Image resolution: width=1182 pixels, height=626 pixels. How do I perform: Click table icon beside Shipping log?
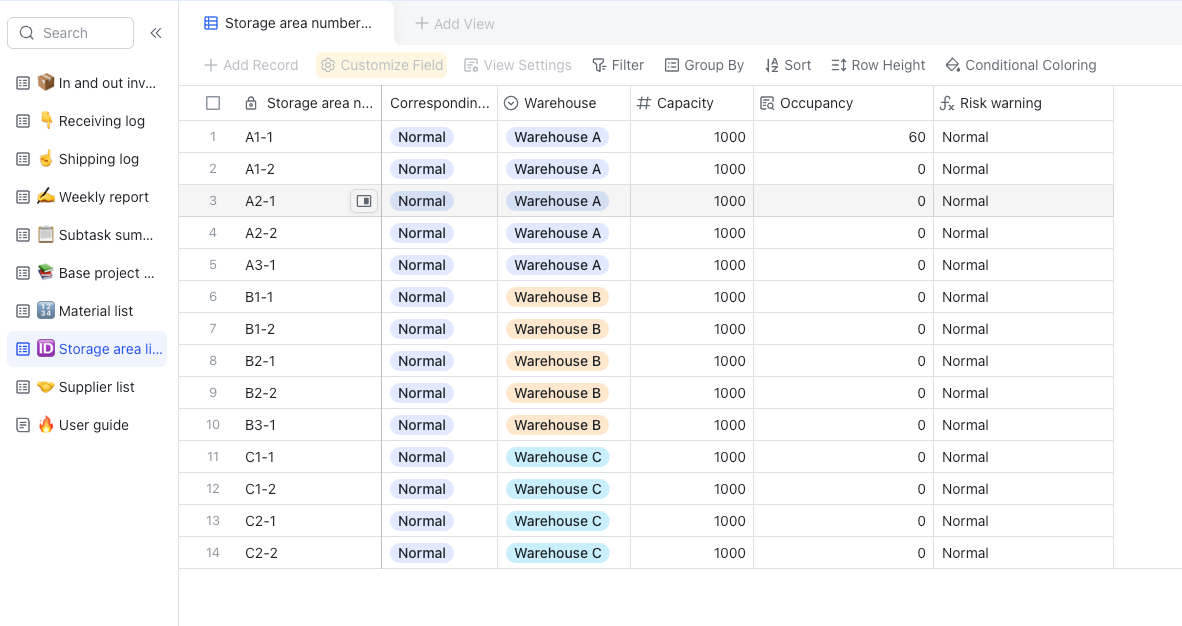[23, 159]
